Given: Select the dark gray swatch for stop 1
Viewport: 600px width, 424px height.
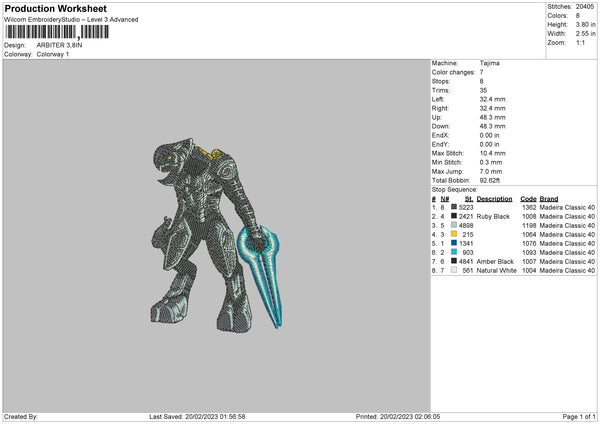Looking at the screenshot, I should point(454,207).
